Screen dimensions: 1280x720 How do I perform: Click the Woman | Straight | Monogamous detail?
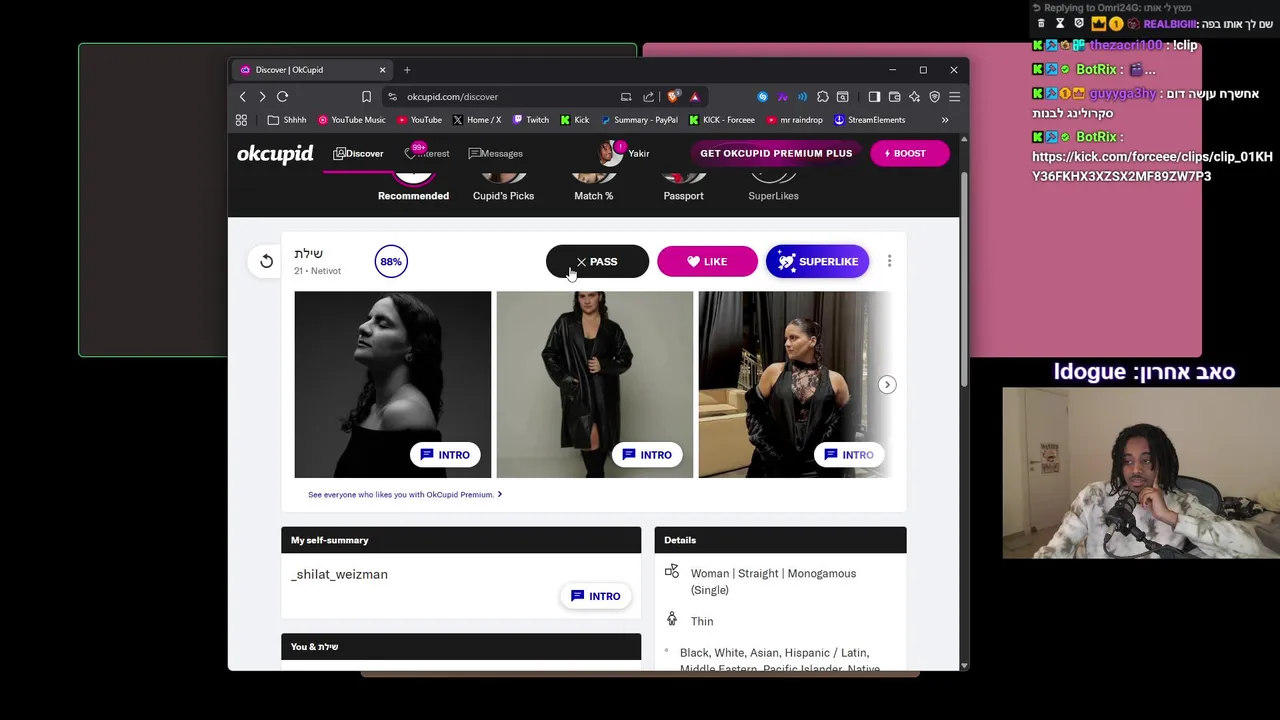(x=773, y=582)
